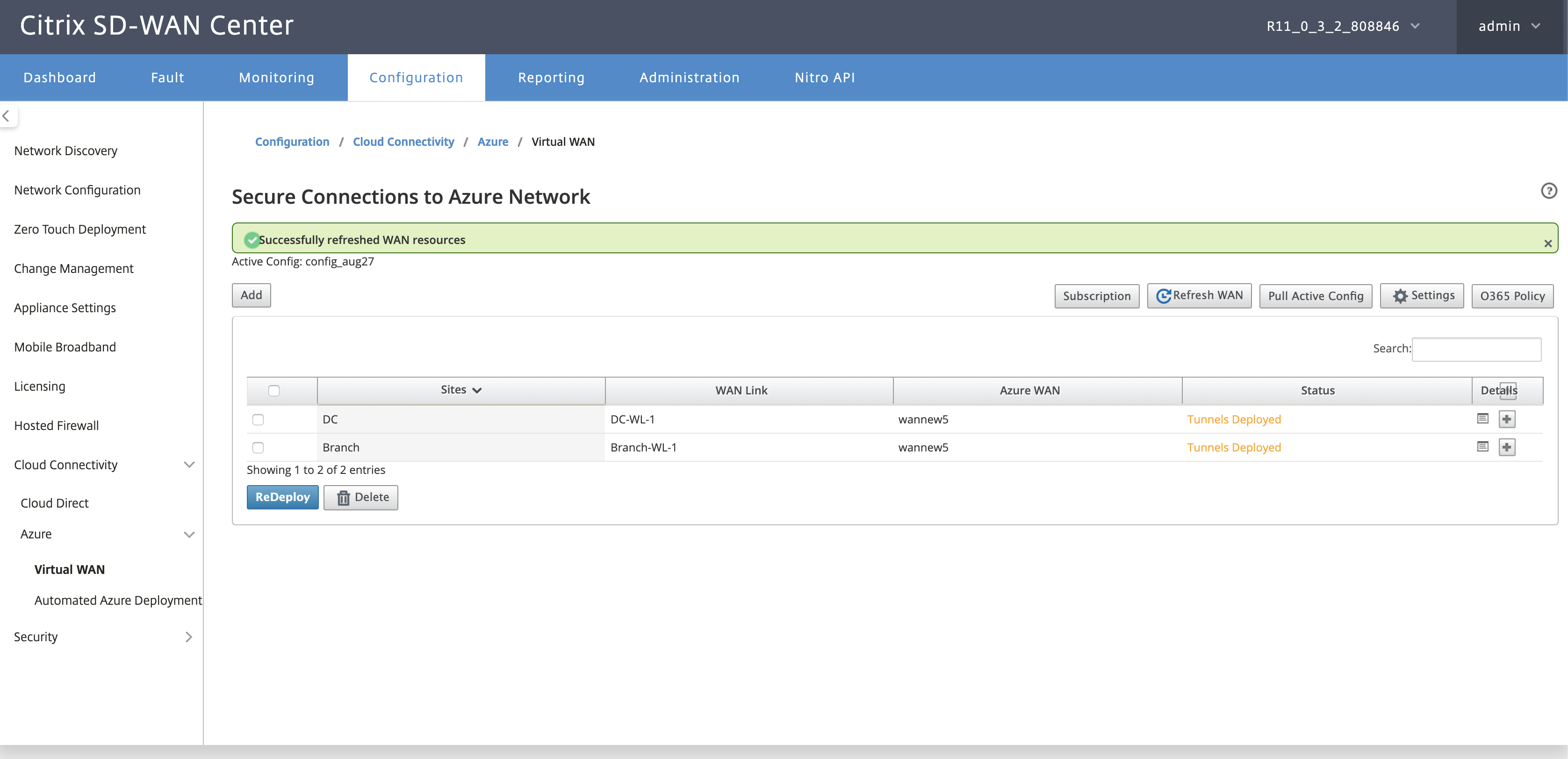
Task: Expand the Security sidebar section
Action: 101,637
